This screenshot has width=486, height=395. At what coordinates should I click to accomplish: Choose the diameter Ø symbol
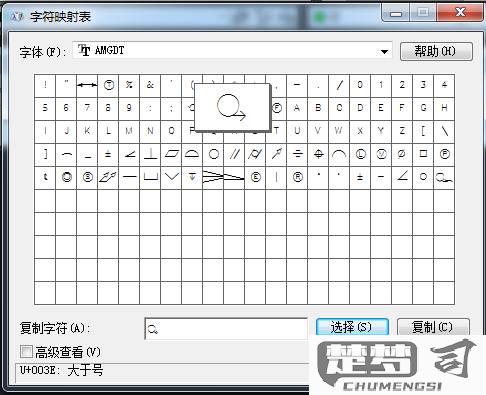coord(402,154)
